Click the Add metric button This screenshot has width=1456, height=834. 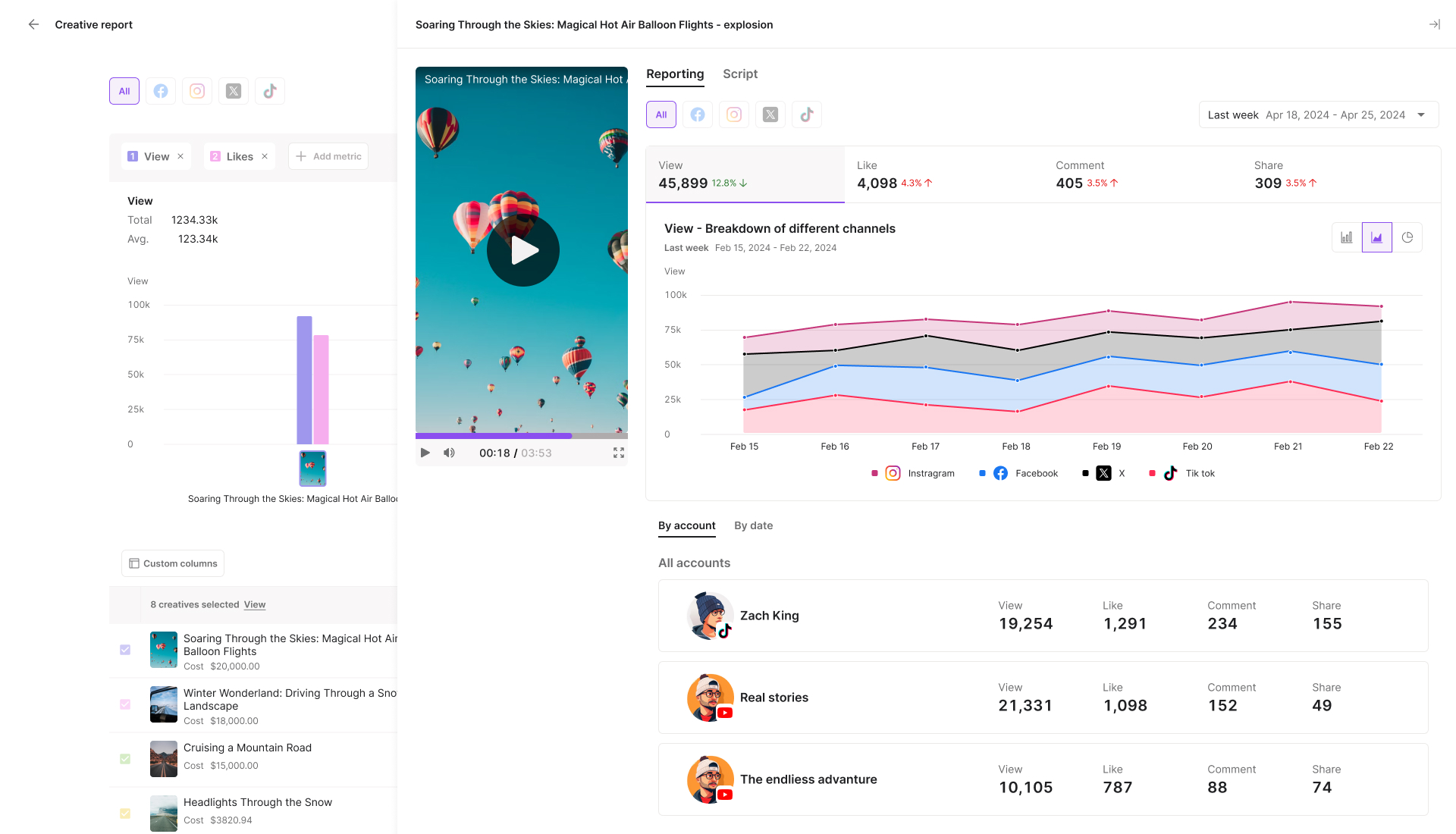click(x=328, y=156)
